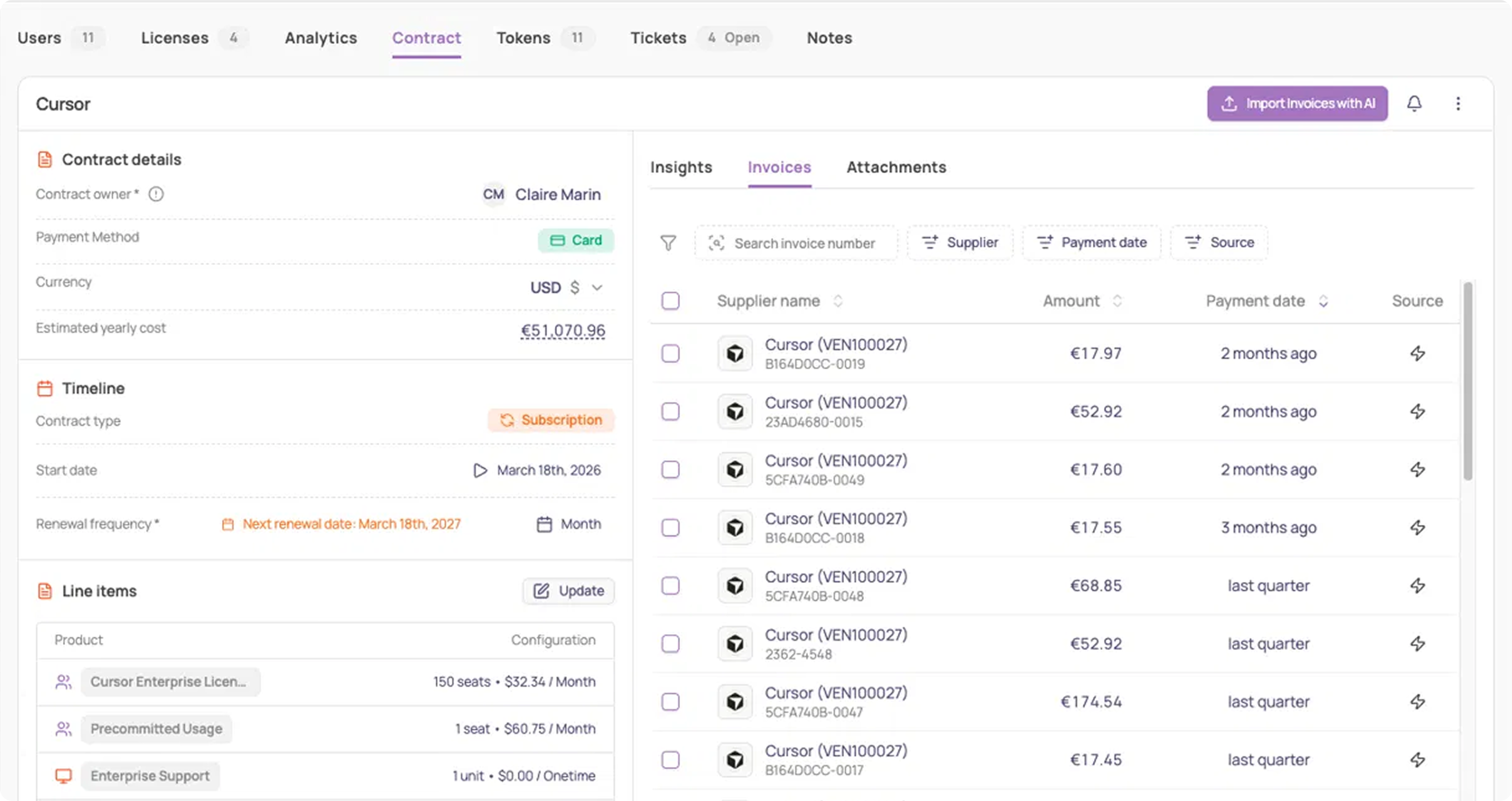Click the Precommitted Usage product chip

[156, 729]
